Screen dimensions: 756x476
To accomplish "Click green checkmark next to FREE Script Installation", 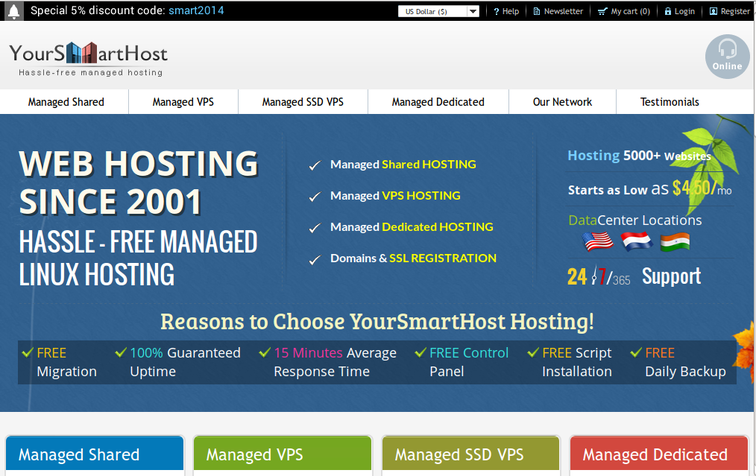I will pyautogui.click(x=533, y=353).
